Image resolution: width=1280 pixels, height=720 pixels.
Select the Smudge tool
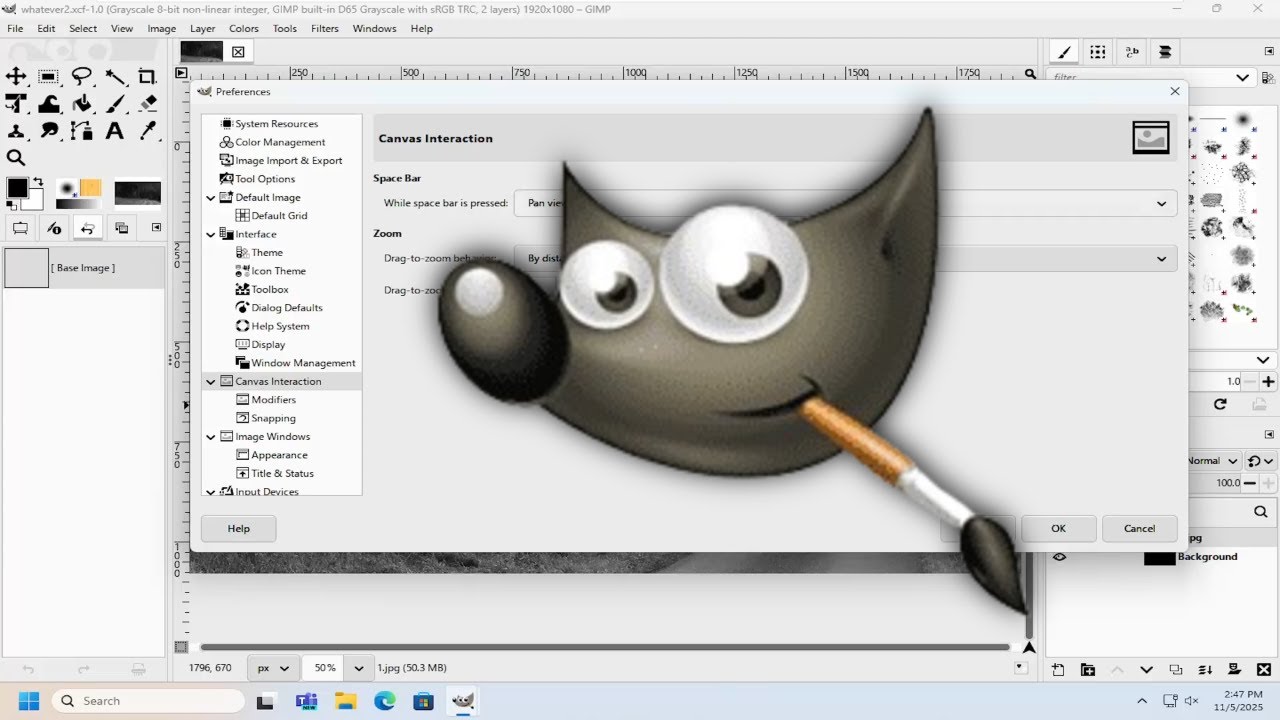point(48,130)
